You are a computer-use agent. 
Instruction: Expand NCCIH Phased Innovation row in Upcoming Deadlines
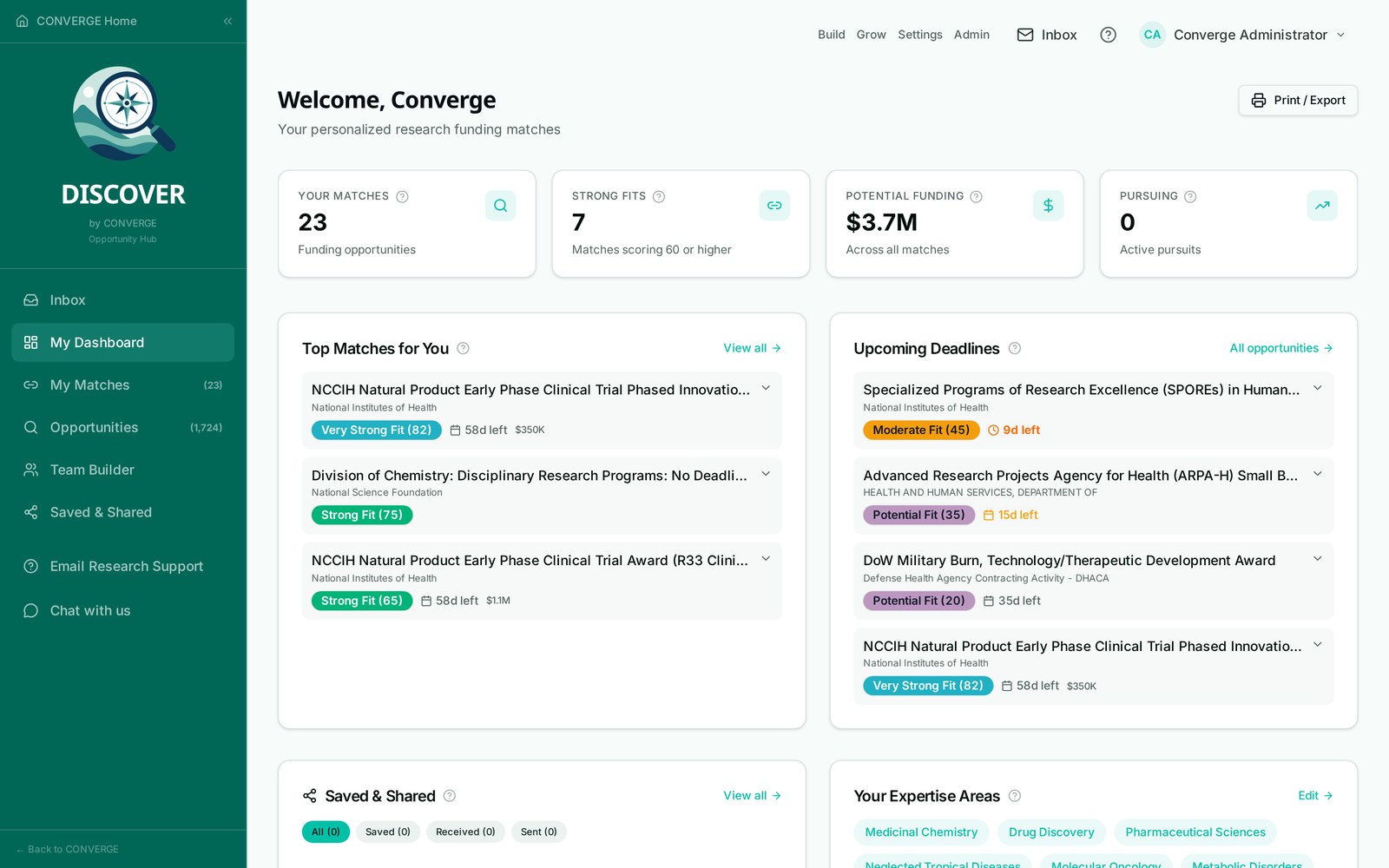(x=1317, y=645)
